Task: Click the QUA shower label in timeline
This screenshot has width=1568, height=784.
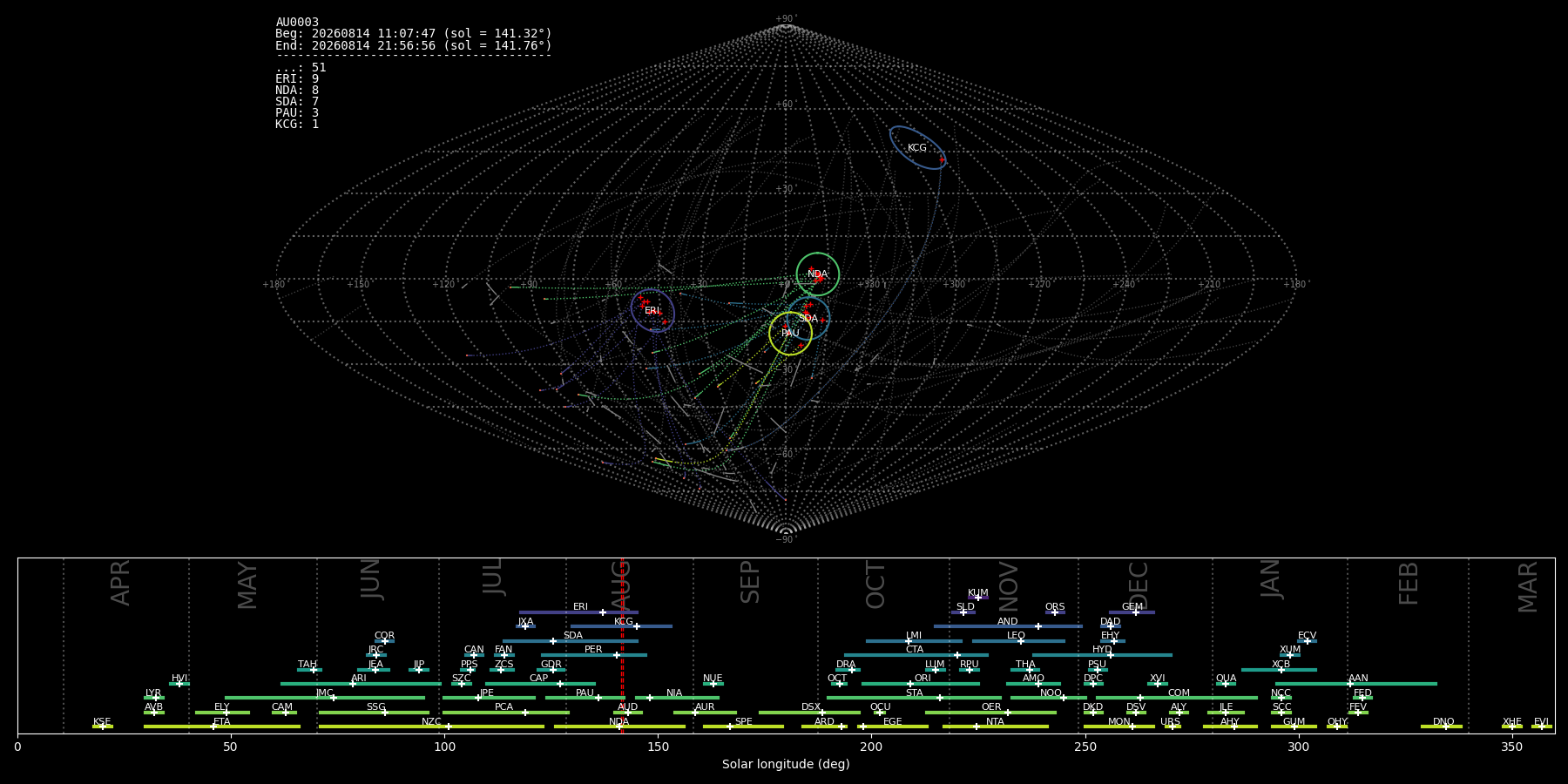Action: 1227,679
